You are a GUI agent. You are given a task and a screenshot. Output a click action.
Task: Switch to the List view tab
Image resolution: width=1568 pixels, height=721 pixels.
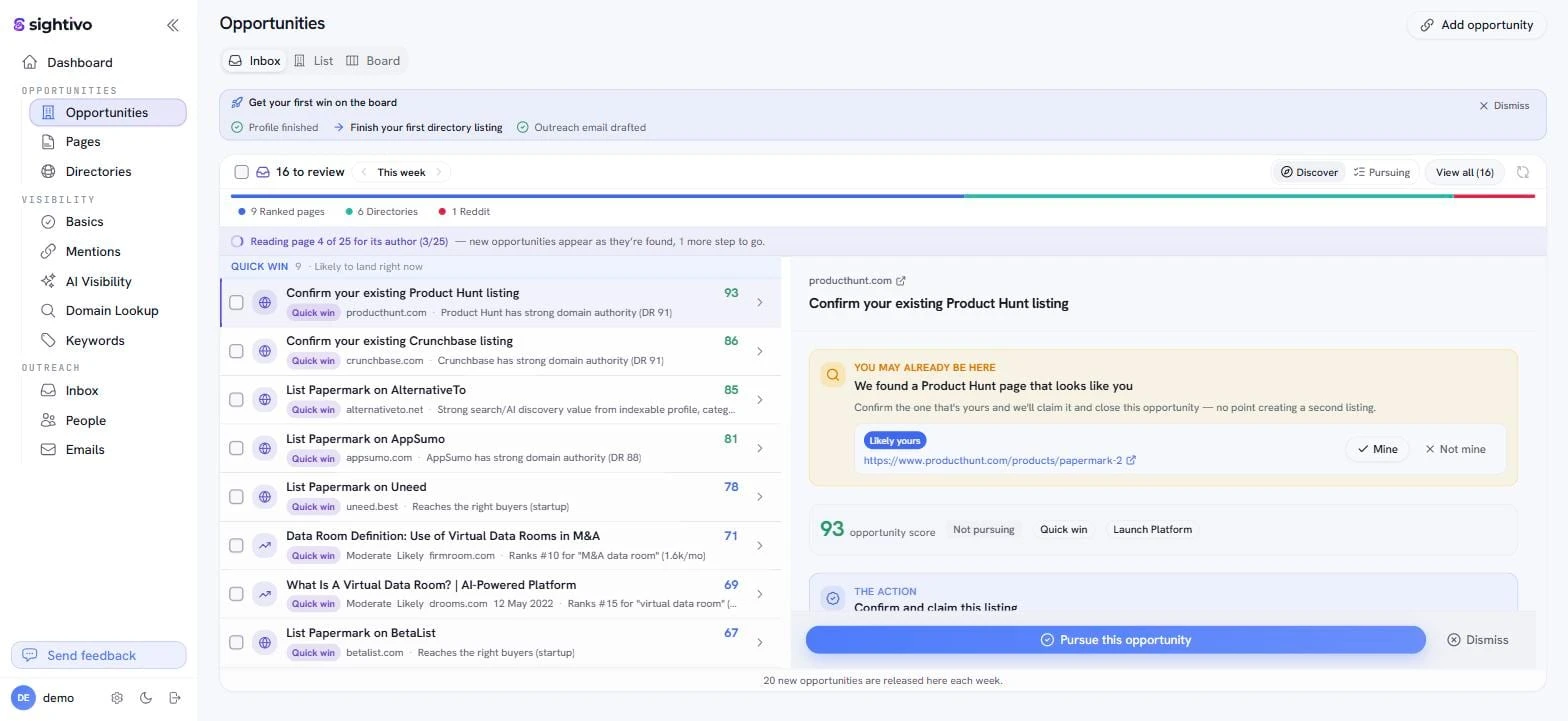tap(313, 61)
